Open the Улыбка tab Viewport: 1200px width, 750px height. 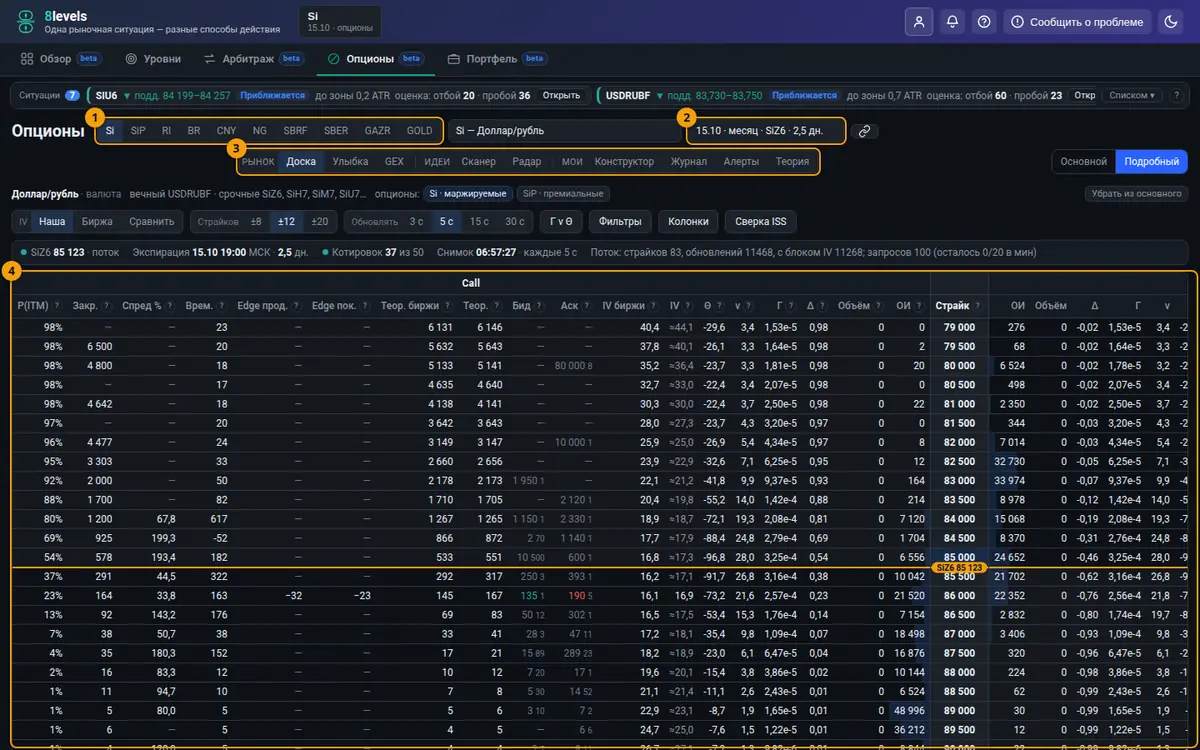coord(350,161)
